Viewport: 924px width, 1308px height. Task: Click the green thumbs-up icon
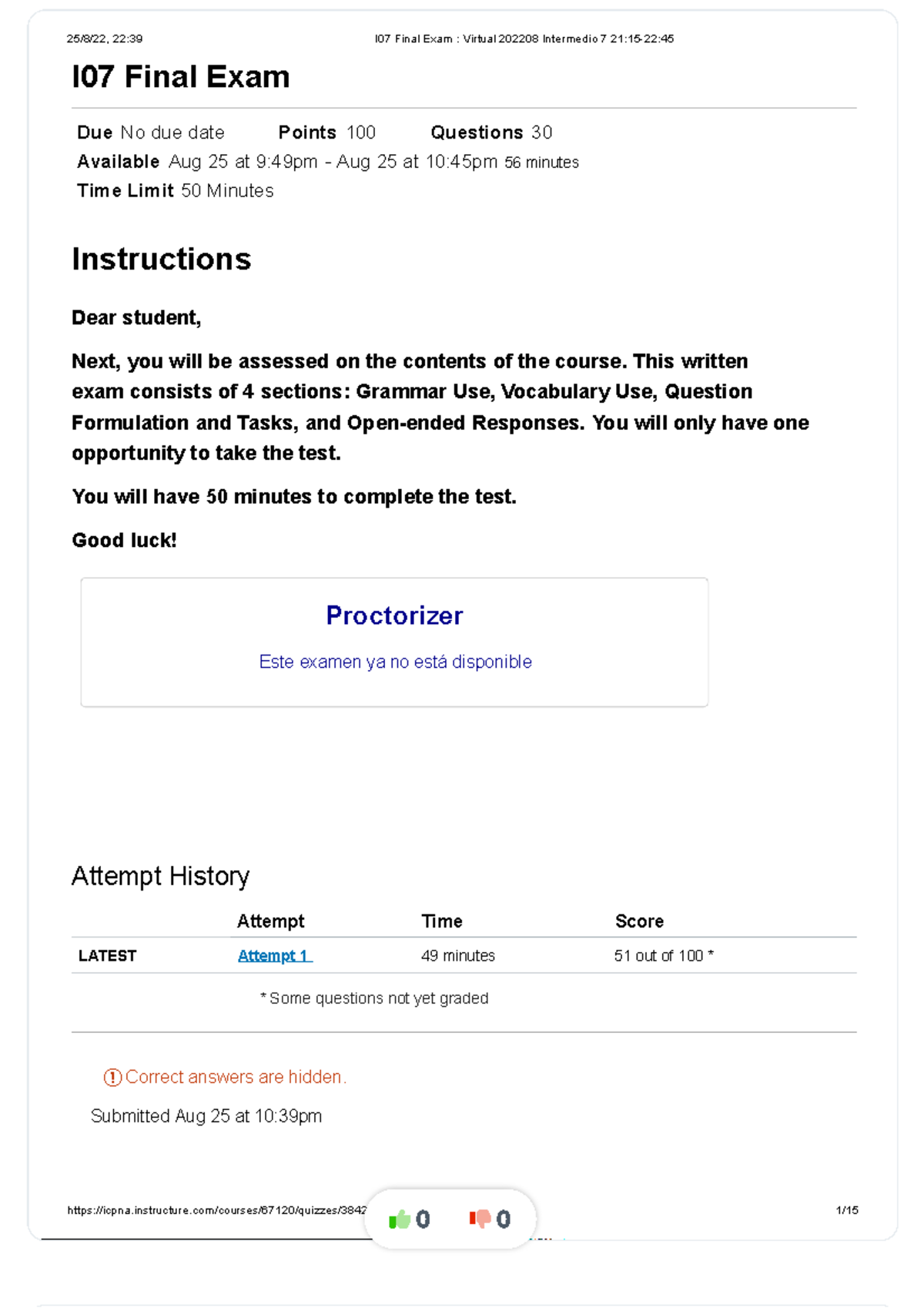point(399,1219)
